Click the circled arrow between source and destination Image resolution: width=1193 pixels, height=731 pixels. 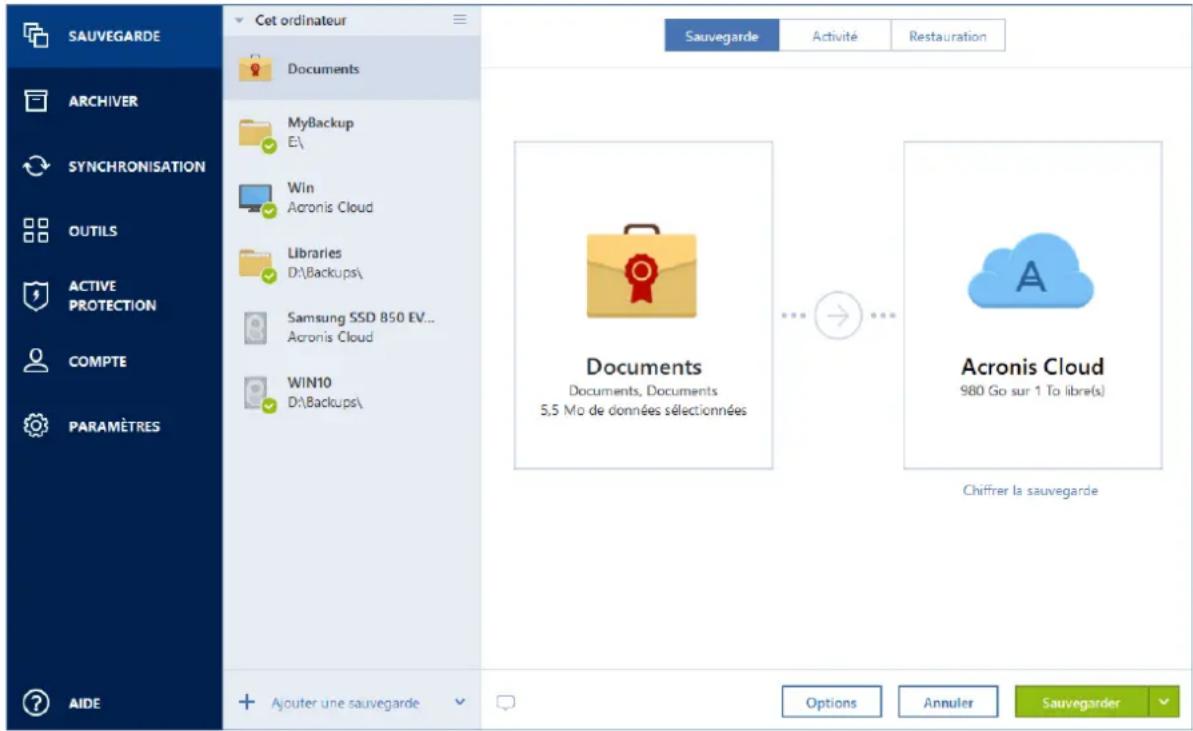pyautogui.click(x=838, y=315)
